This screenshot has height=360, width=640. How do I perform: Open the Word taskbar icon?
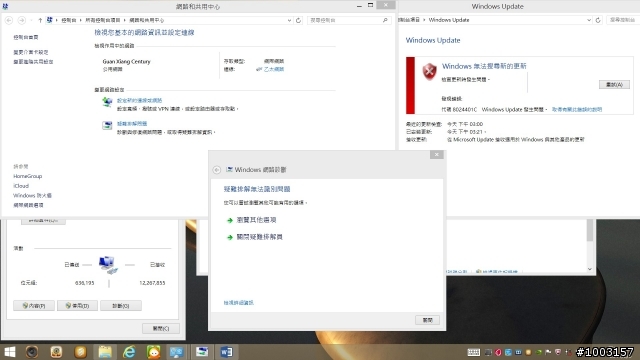[x=226, y=352]
